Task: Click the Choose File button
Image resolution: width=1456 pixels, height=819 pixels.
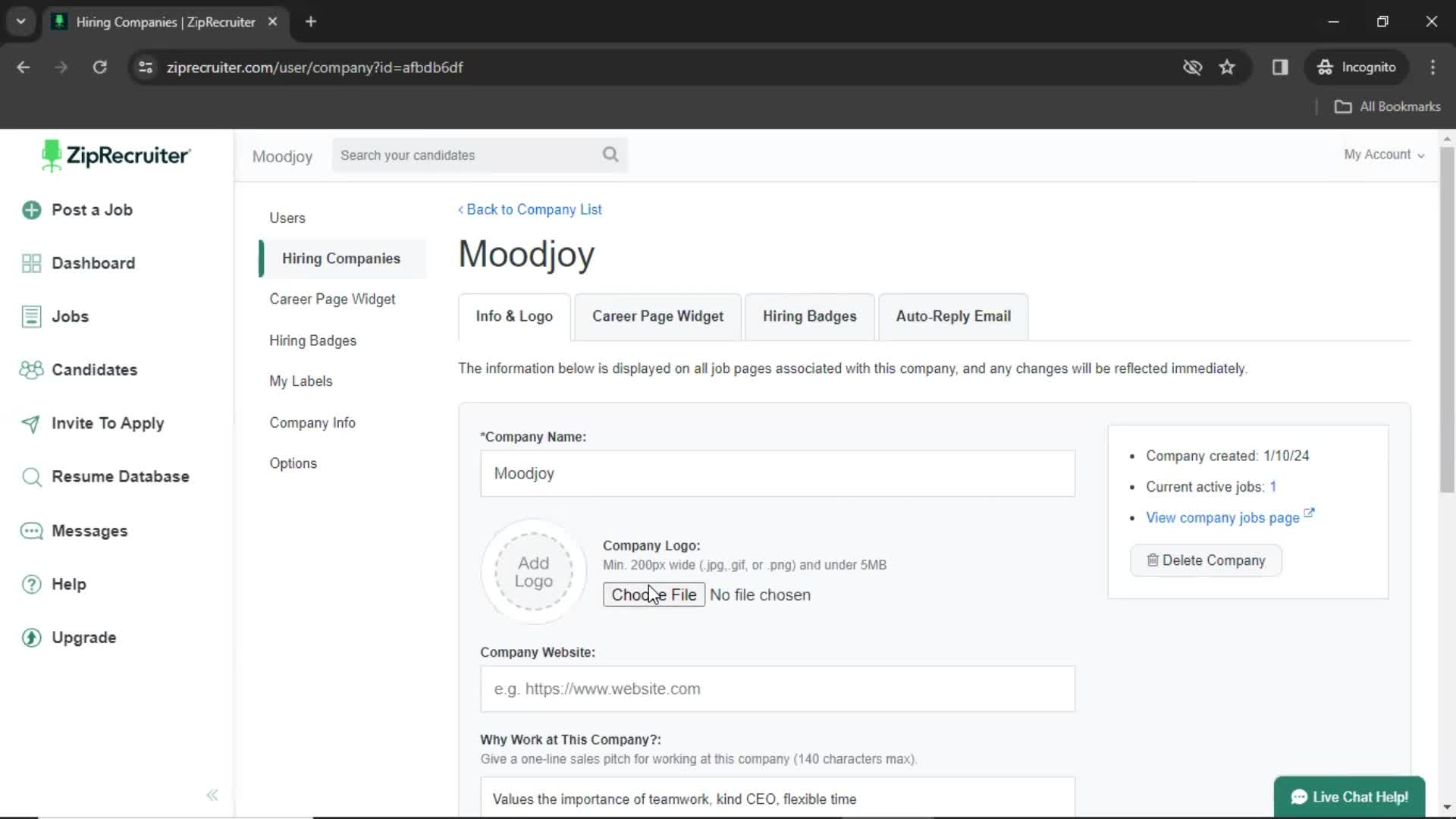Action: click(x=654, y=595)
